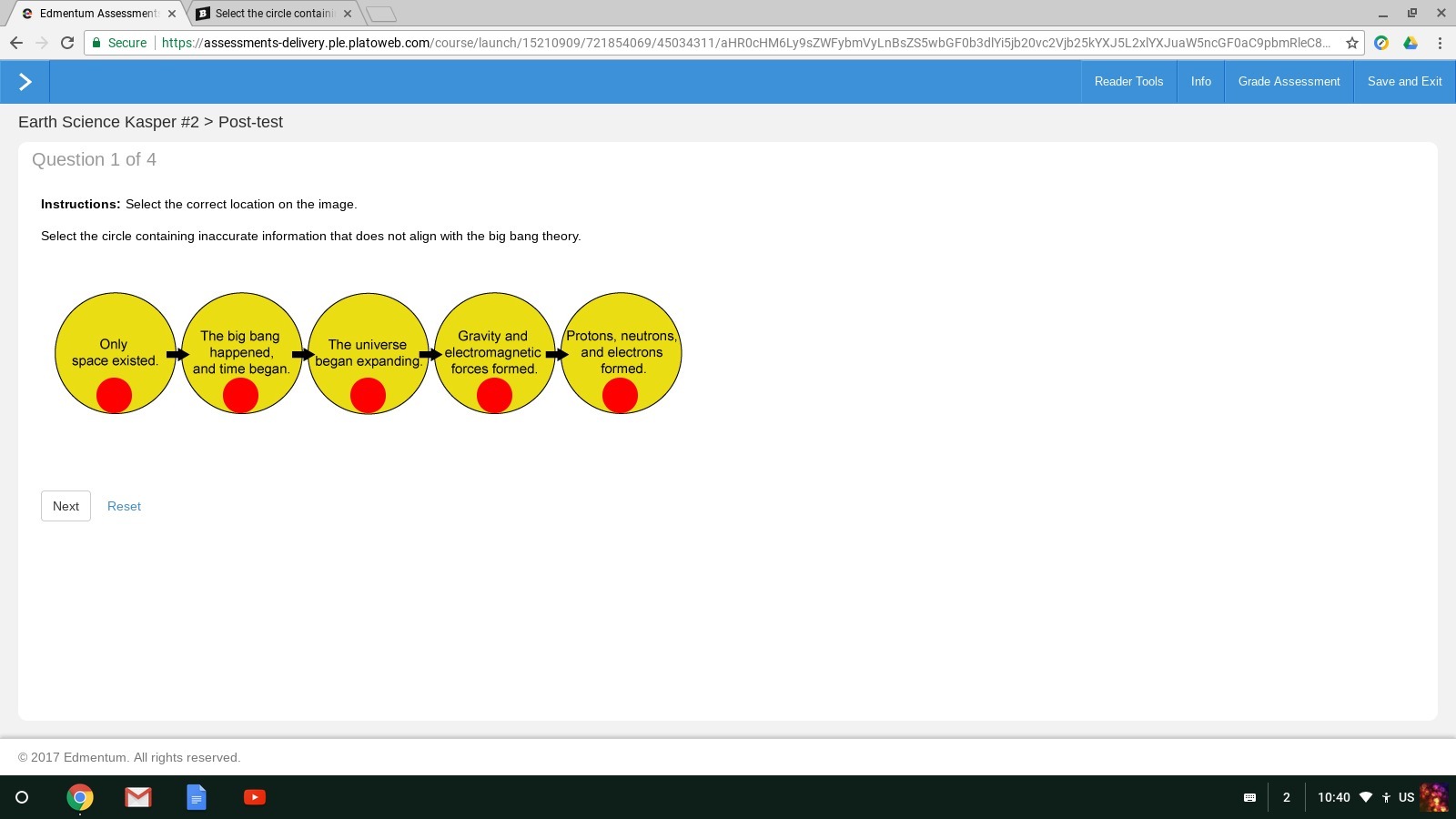The width and height of the screenshot is (1456, 819).
Task: Click Grade Assessment
Action: click(x=1289, y=82)
